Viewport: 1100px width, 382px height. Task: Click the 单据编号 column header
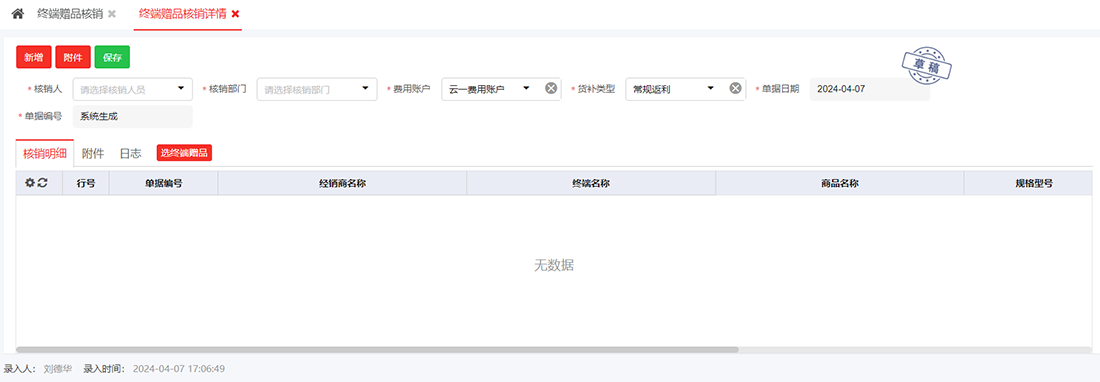(163, 183)
